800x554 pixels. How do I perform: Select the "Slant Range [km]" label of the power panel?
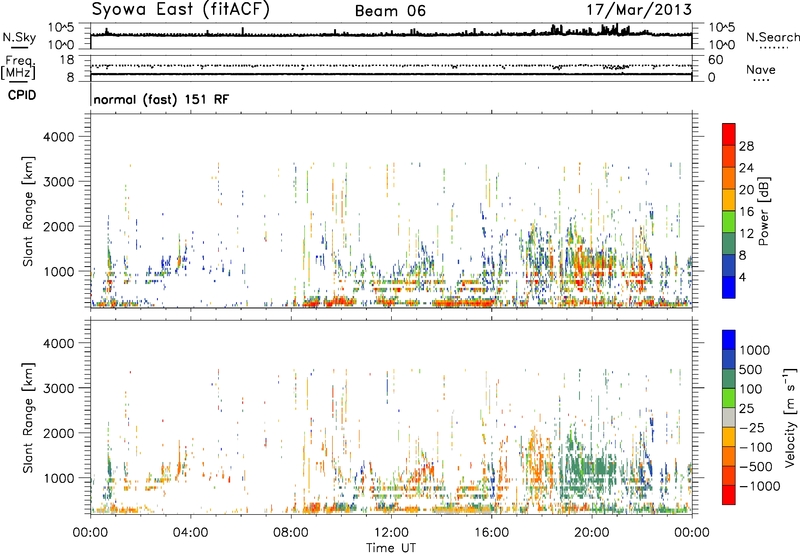click(x=28, y=211)
